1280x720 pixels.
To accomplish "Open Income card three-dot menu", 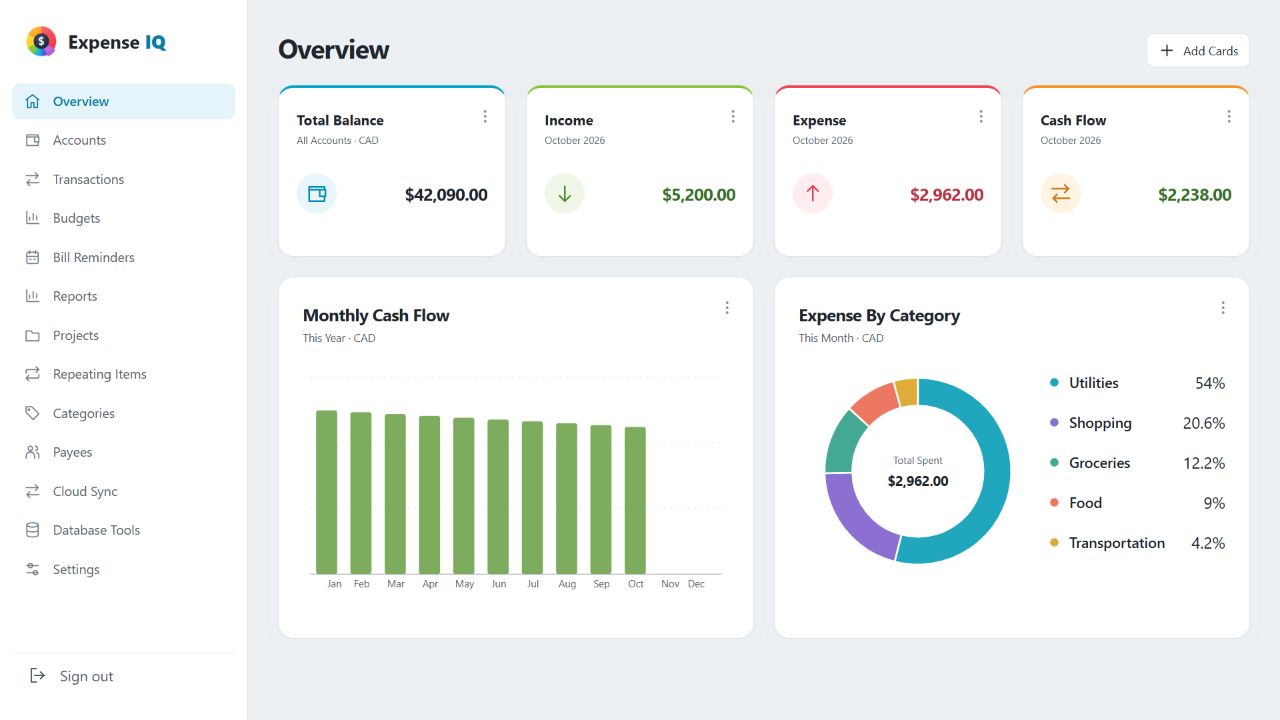I will coord(733,117).
